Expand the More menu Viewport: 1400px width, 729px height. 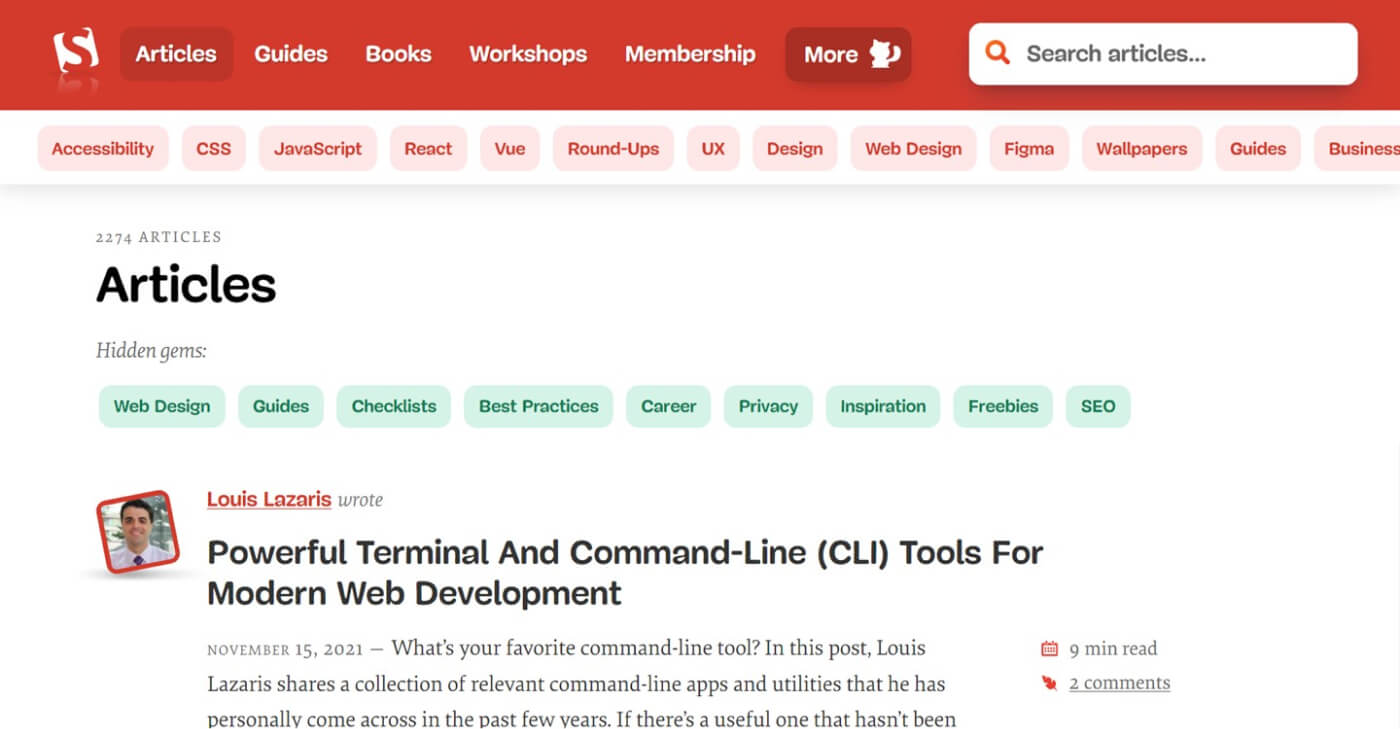[848, 54]
